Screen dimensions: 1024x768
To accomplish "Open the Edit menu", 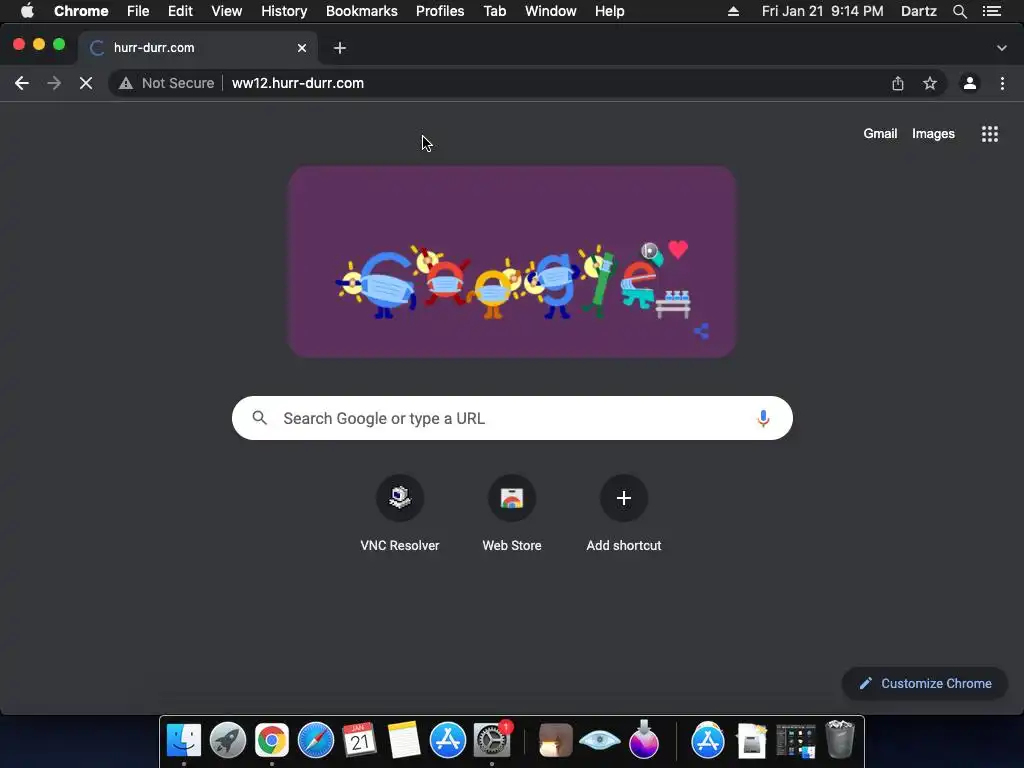I will (x=180, y=11).
